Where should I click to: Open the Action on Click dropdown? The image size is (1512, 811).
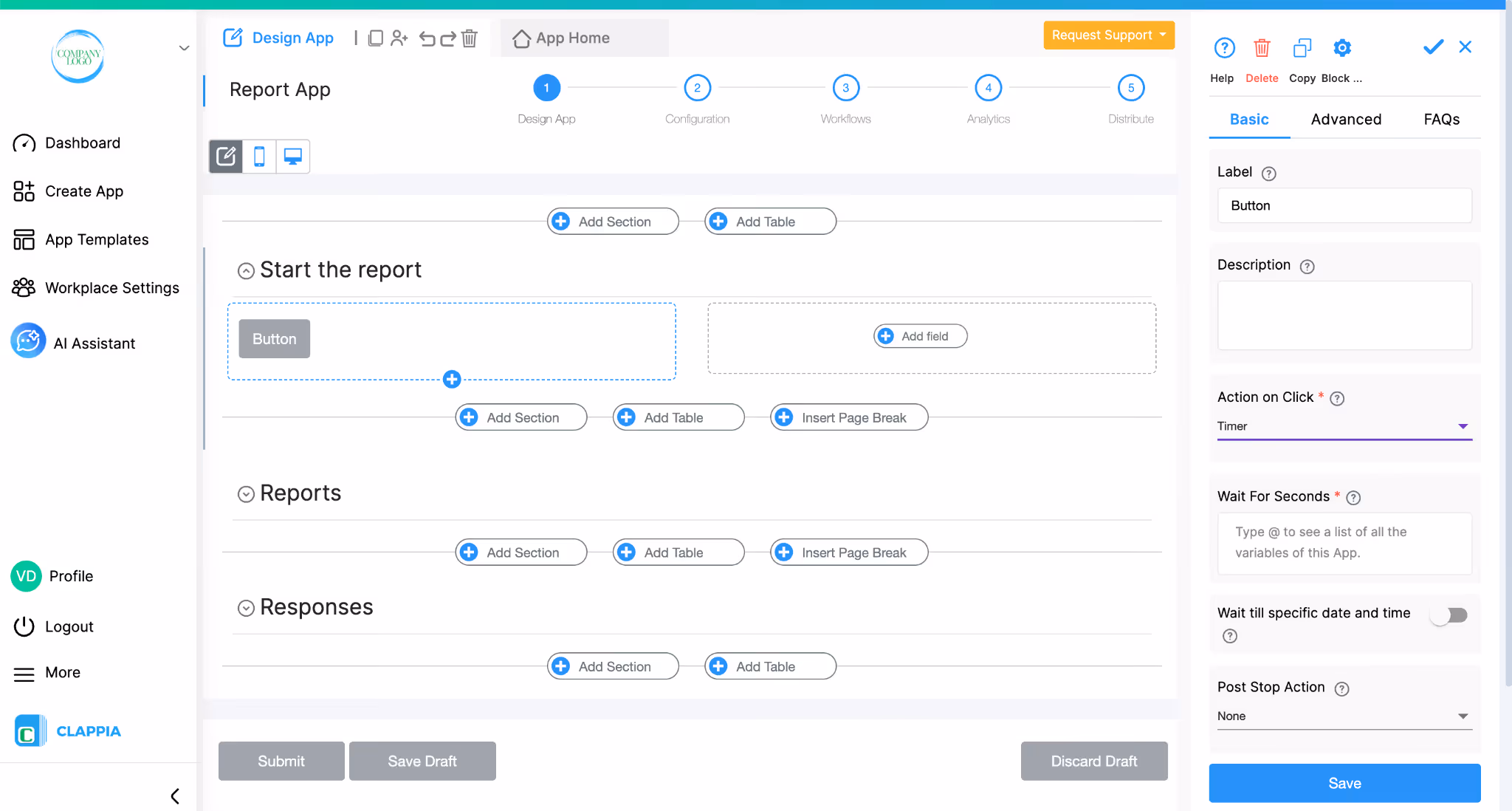coord(1344,426)
